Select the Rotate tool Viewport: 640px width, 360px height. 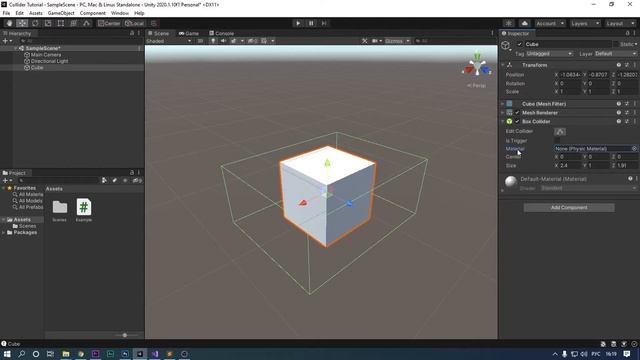35,23
